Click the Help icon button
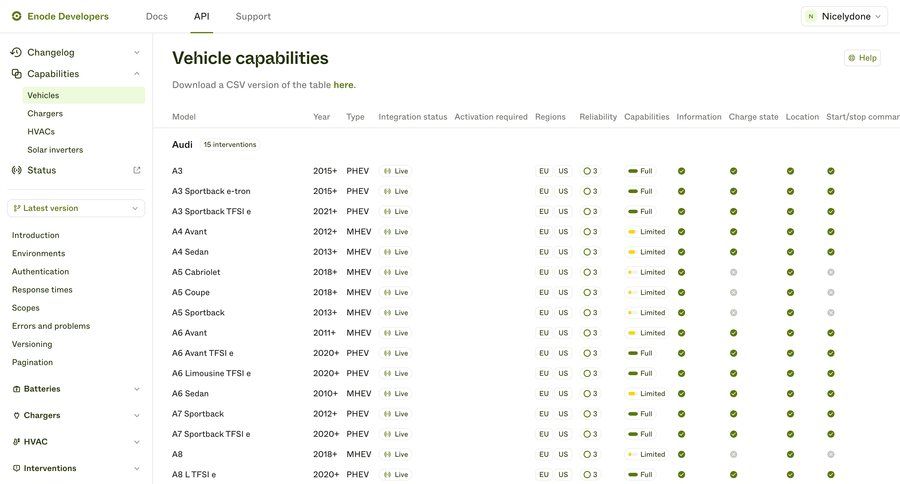This screenshot has height=484, width=900. click(x=862, y=58)
